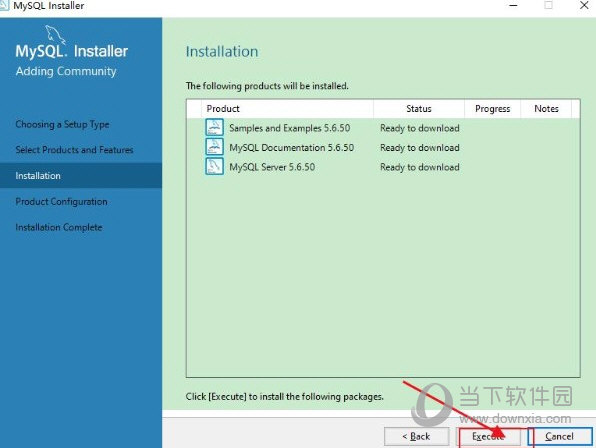
Task: Open the Installation Complete step
Action: pyautogui.click(x=59, y=227)
